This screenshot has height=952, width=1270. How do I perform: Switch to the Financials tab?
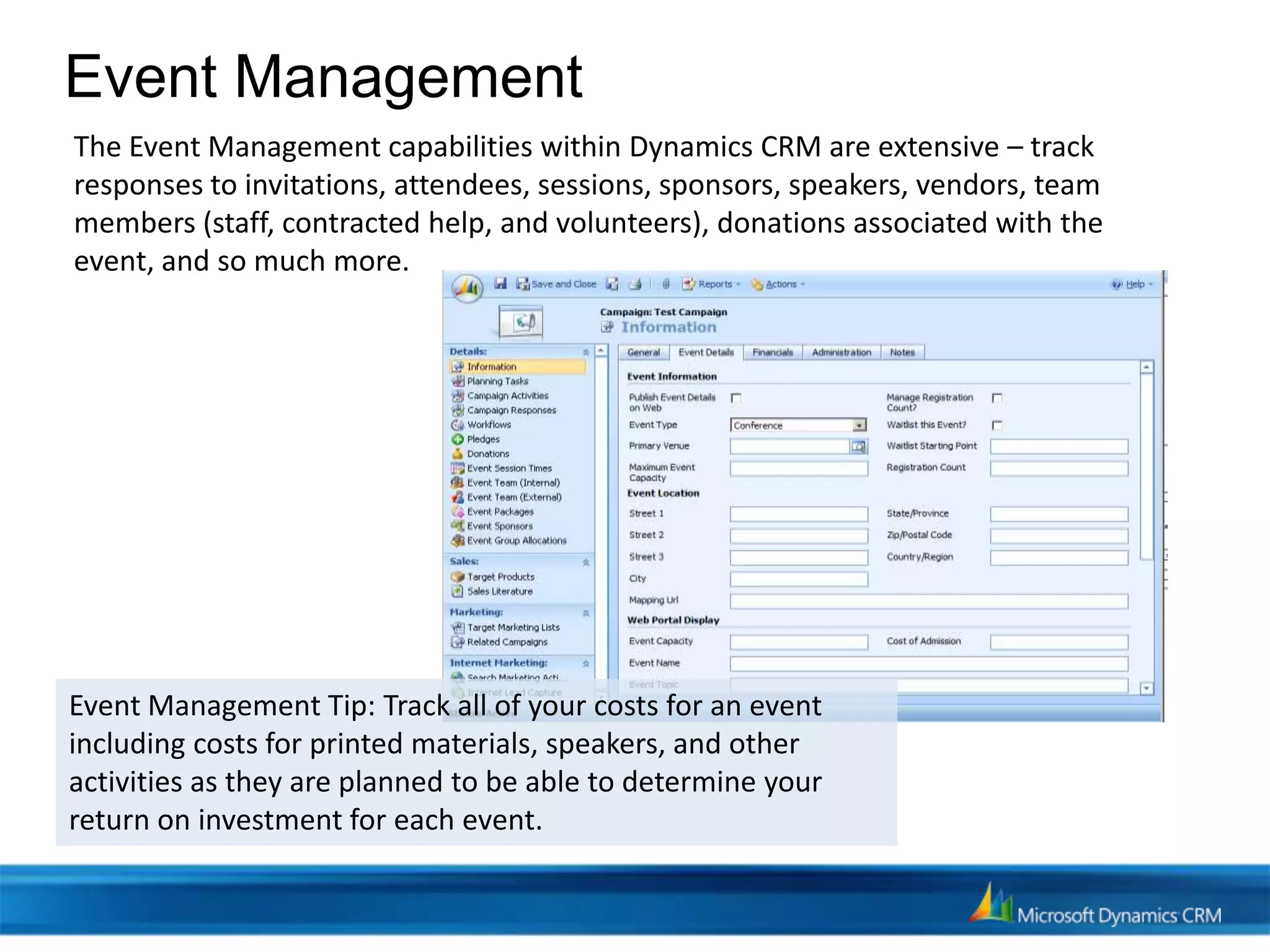click(x=772, y=353)
